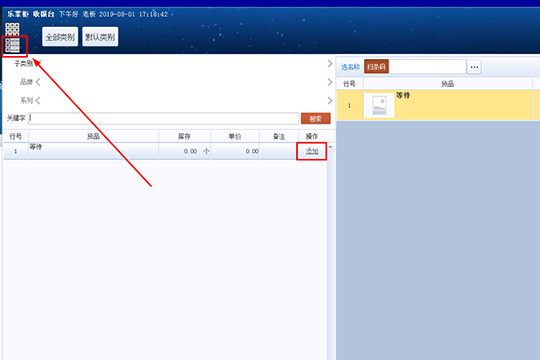Click the 选名称 link

(x=350, y=67)
